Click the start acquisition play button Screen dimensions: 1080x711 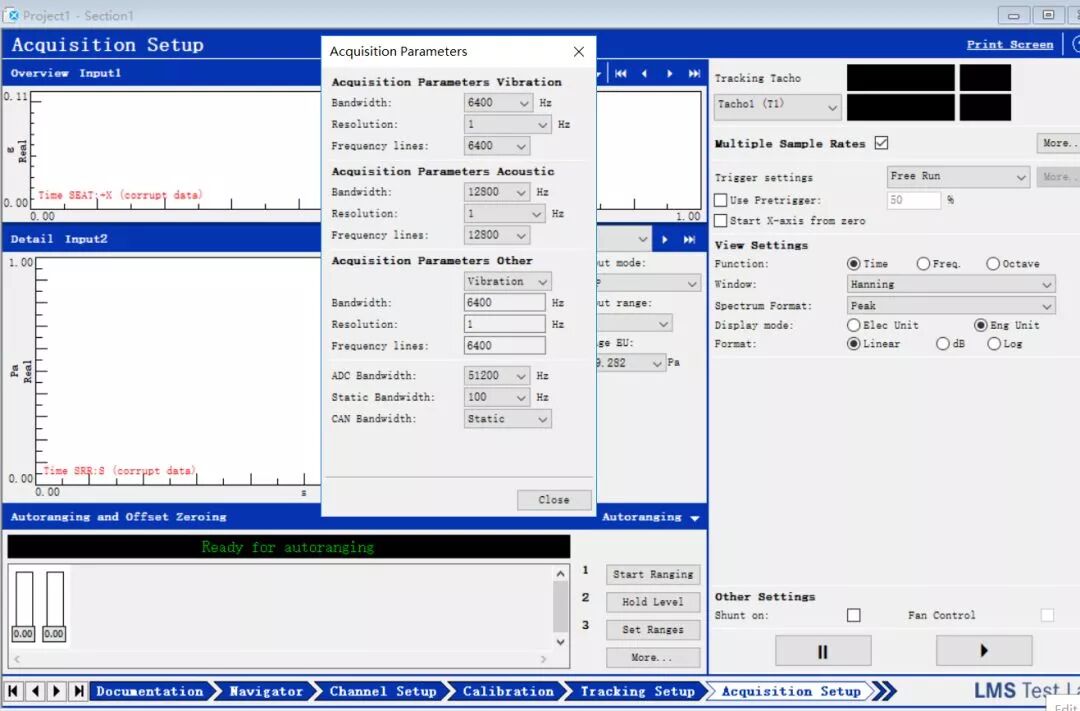pos(984,650)
